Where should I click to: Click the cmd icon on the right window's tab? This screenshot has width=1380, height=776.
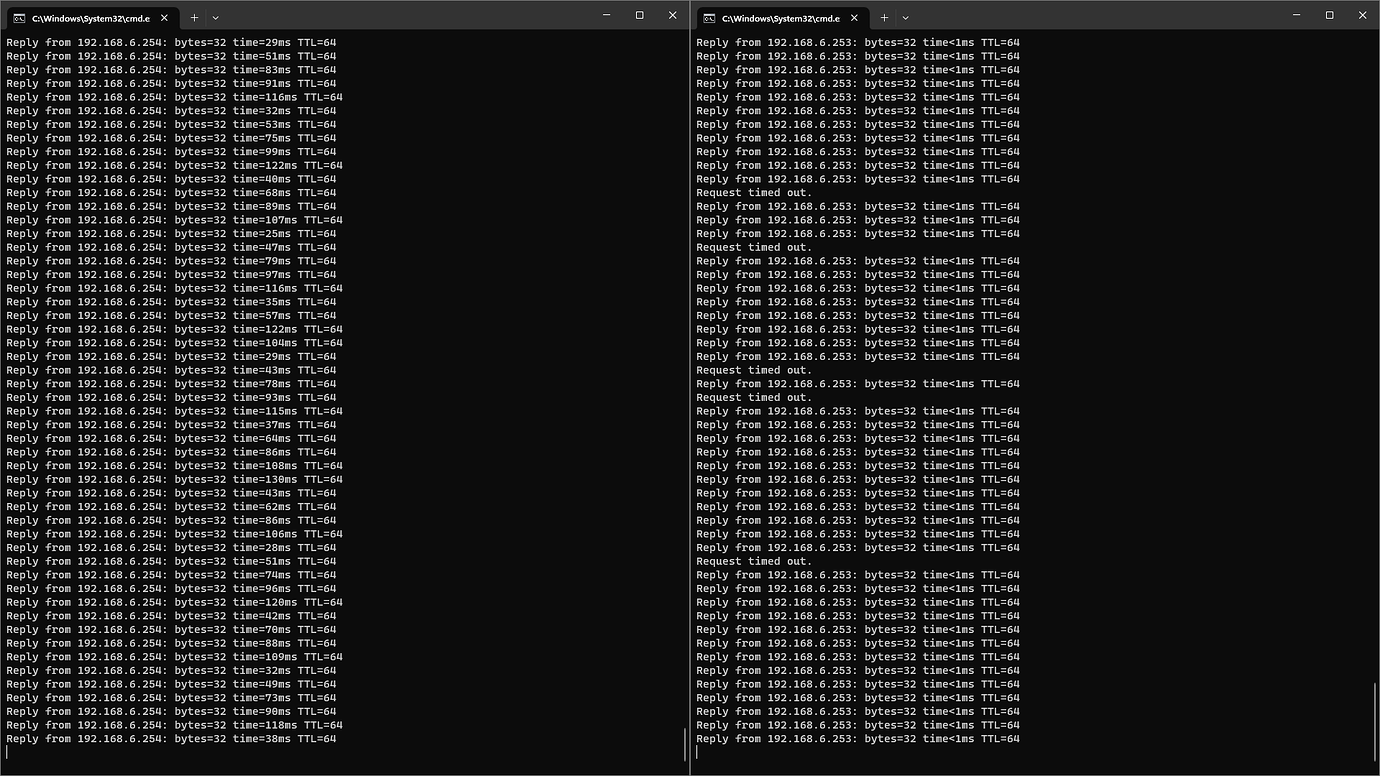707,17
